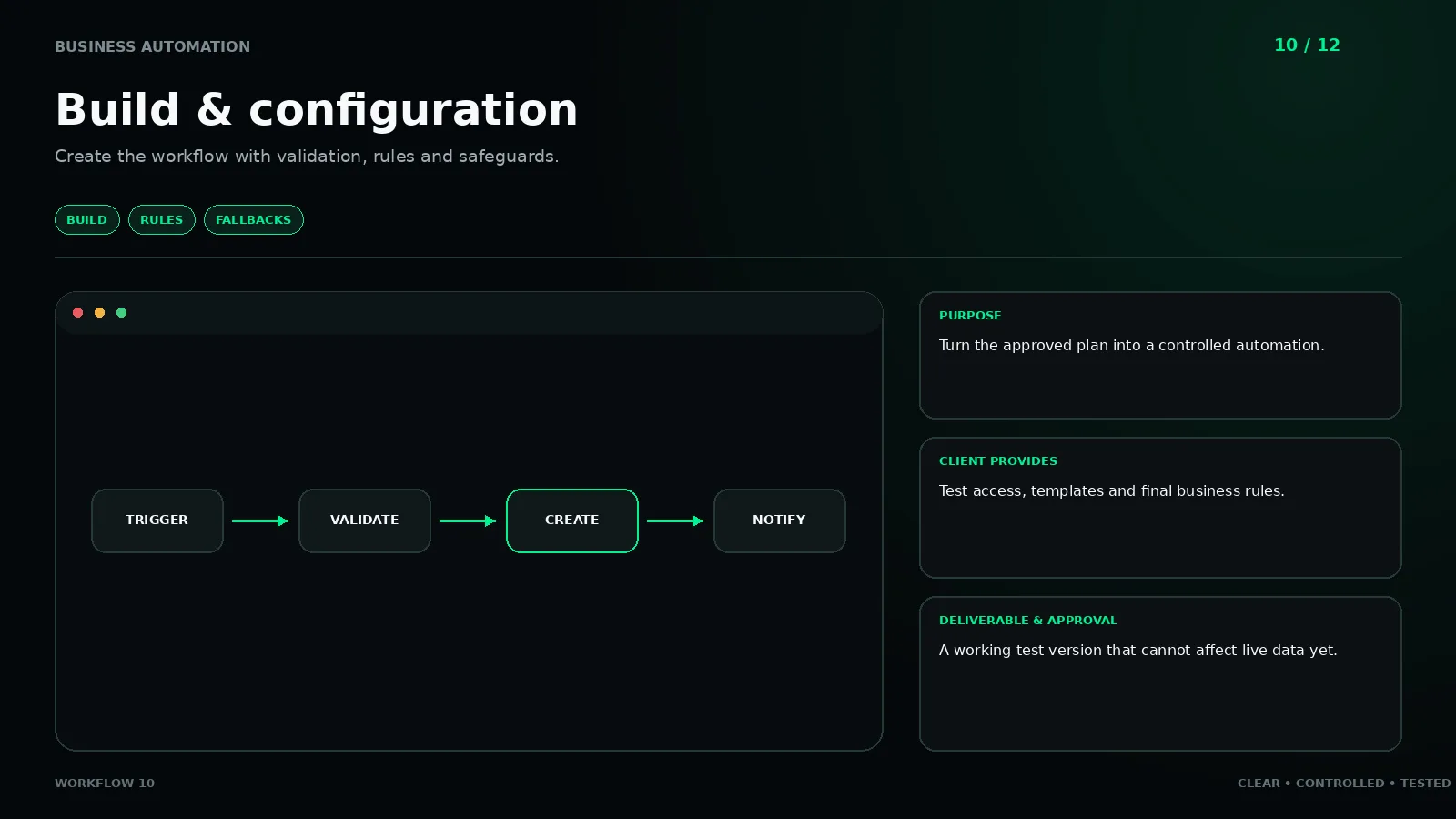Click text 'Turn the approved plan into a controlled automation.'
This screenshot has height=819, width=1456.
(x=1132, y=346)
